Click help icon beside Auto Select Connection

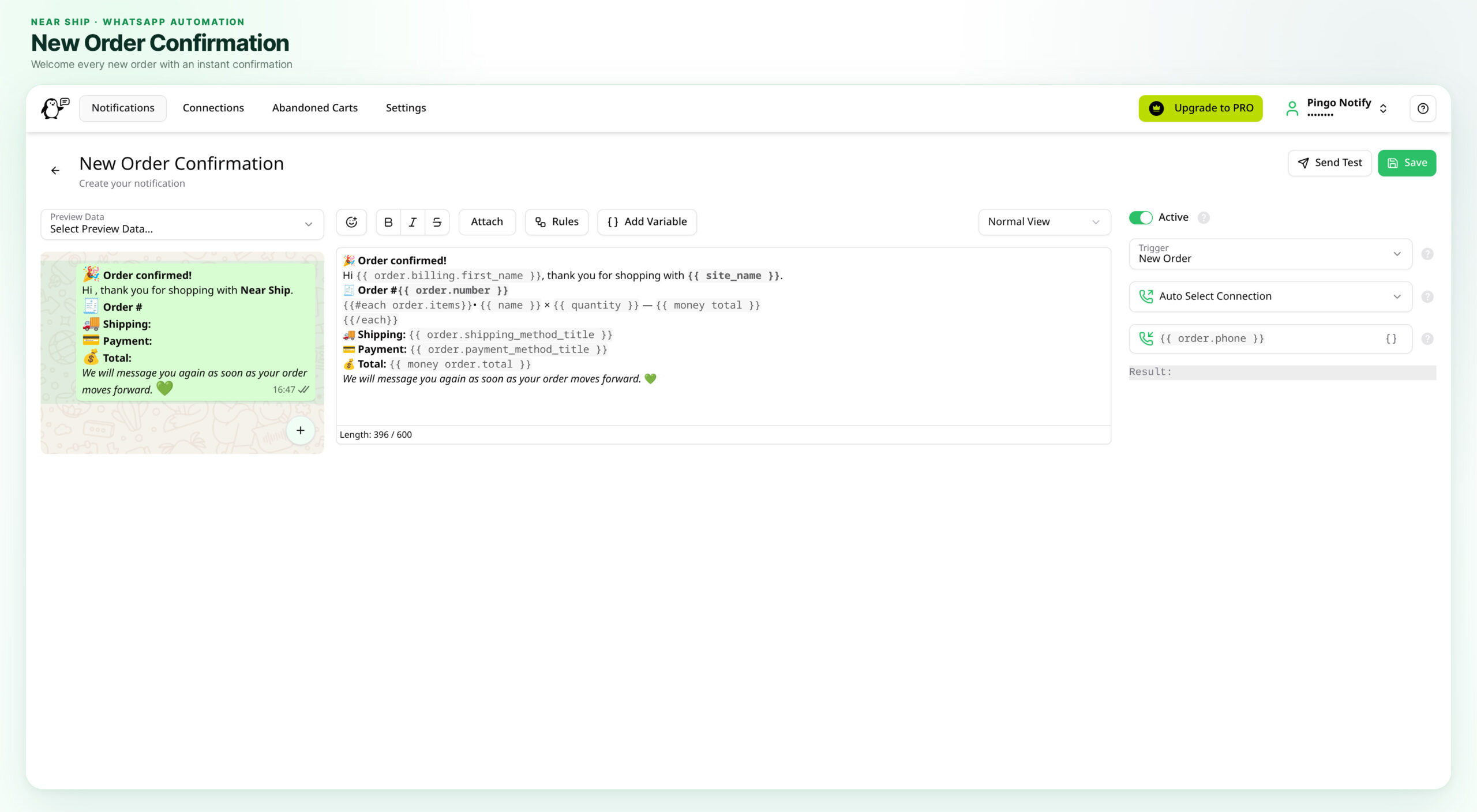1427,296
